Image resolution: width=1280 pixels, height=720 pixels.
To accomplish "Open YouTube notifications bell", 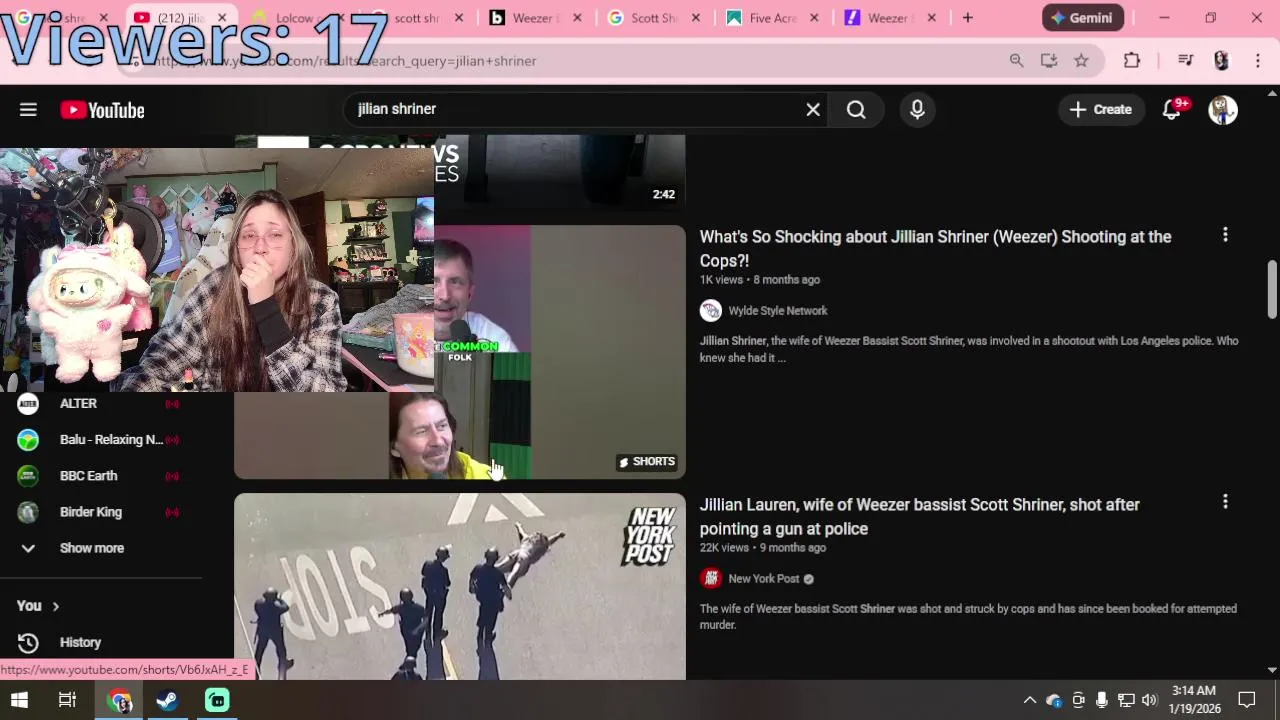I will pos(1172,110).
